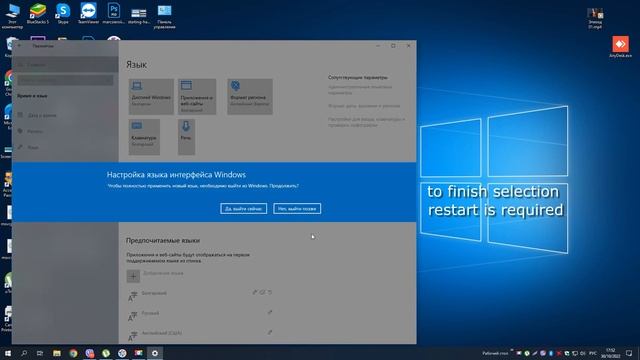Click Bluetooth icon in system tray

[551, 353]
